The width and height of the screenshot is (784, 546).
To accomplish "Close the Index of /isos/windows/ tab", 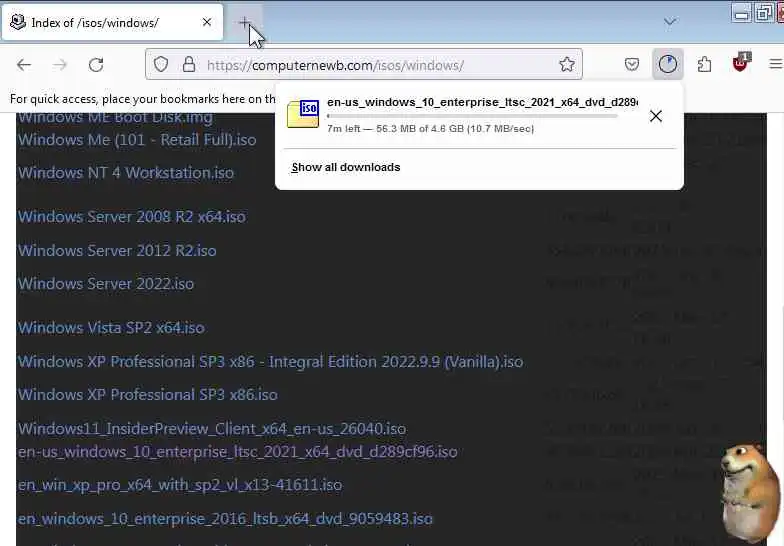I will coord(206,22).
